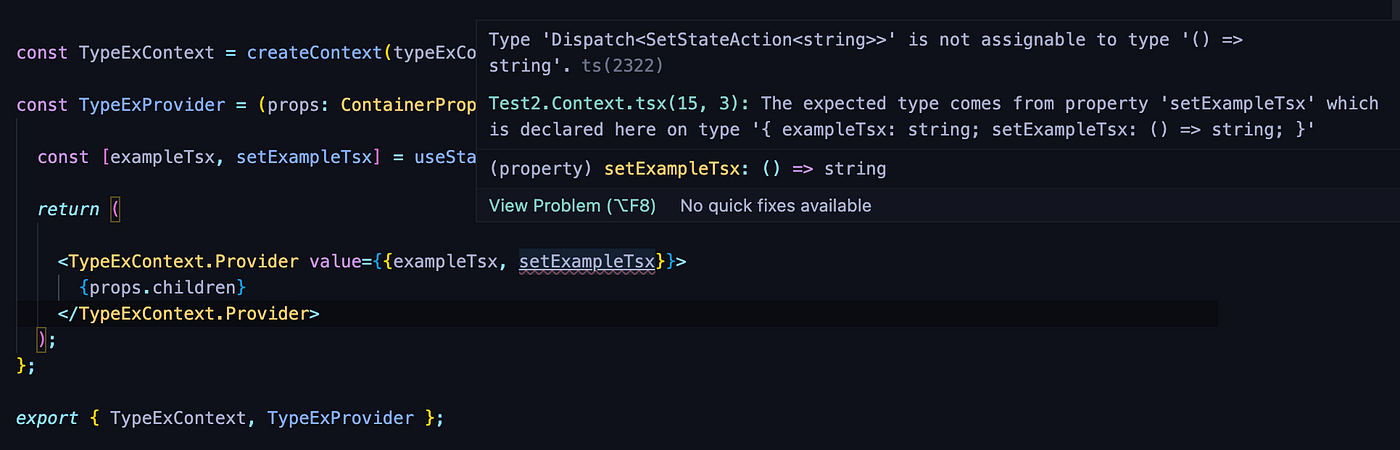Click the export keyword on last line
The image size is (1400, 450).
tap(47, 418)
